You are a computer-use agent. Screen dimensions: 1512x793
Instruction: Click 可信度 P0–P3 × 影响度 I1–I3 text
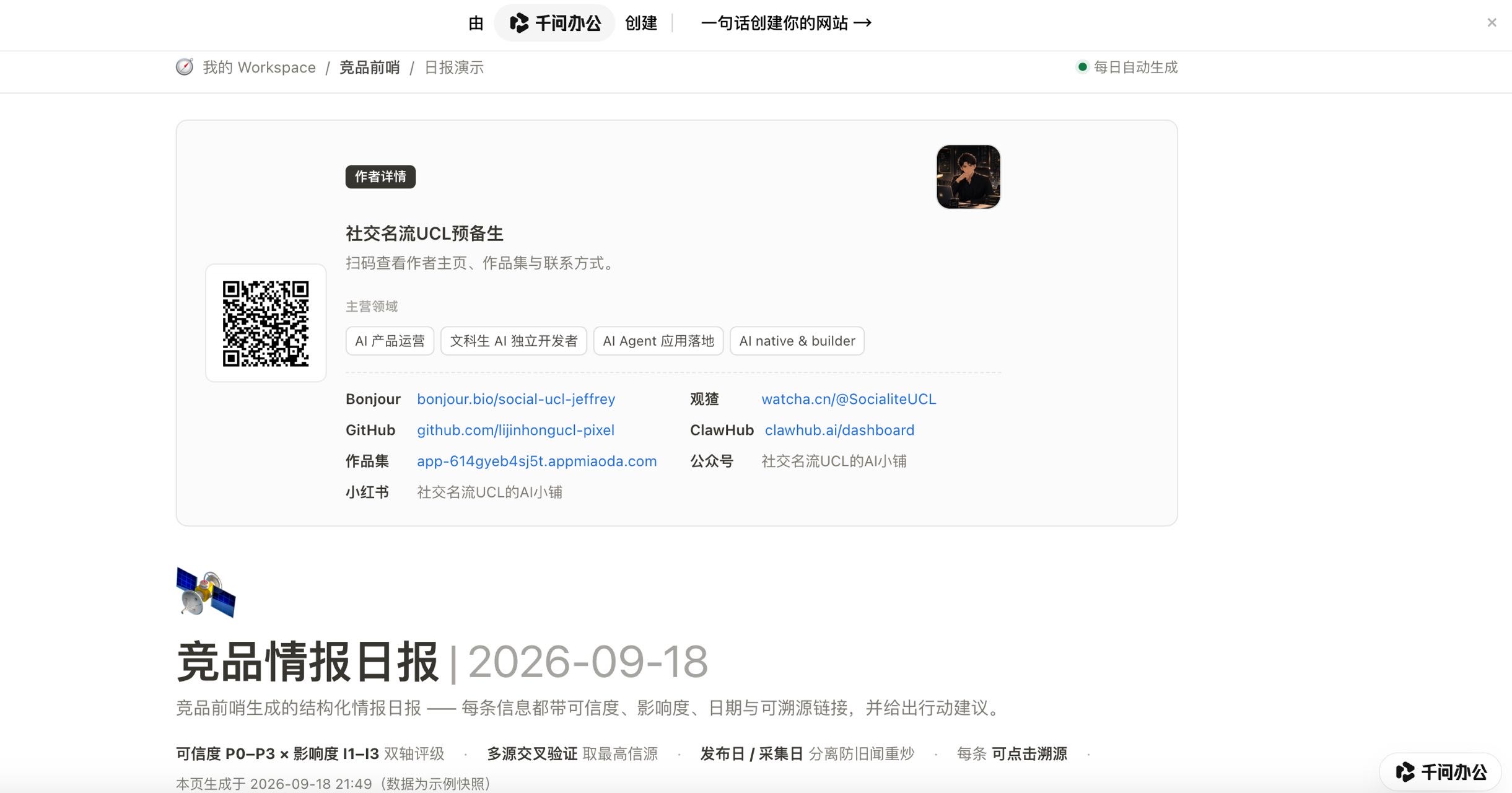click(x=277, y=754)
